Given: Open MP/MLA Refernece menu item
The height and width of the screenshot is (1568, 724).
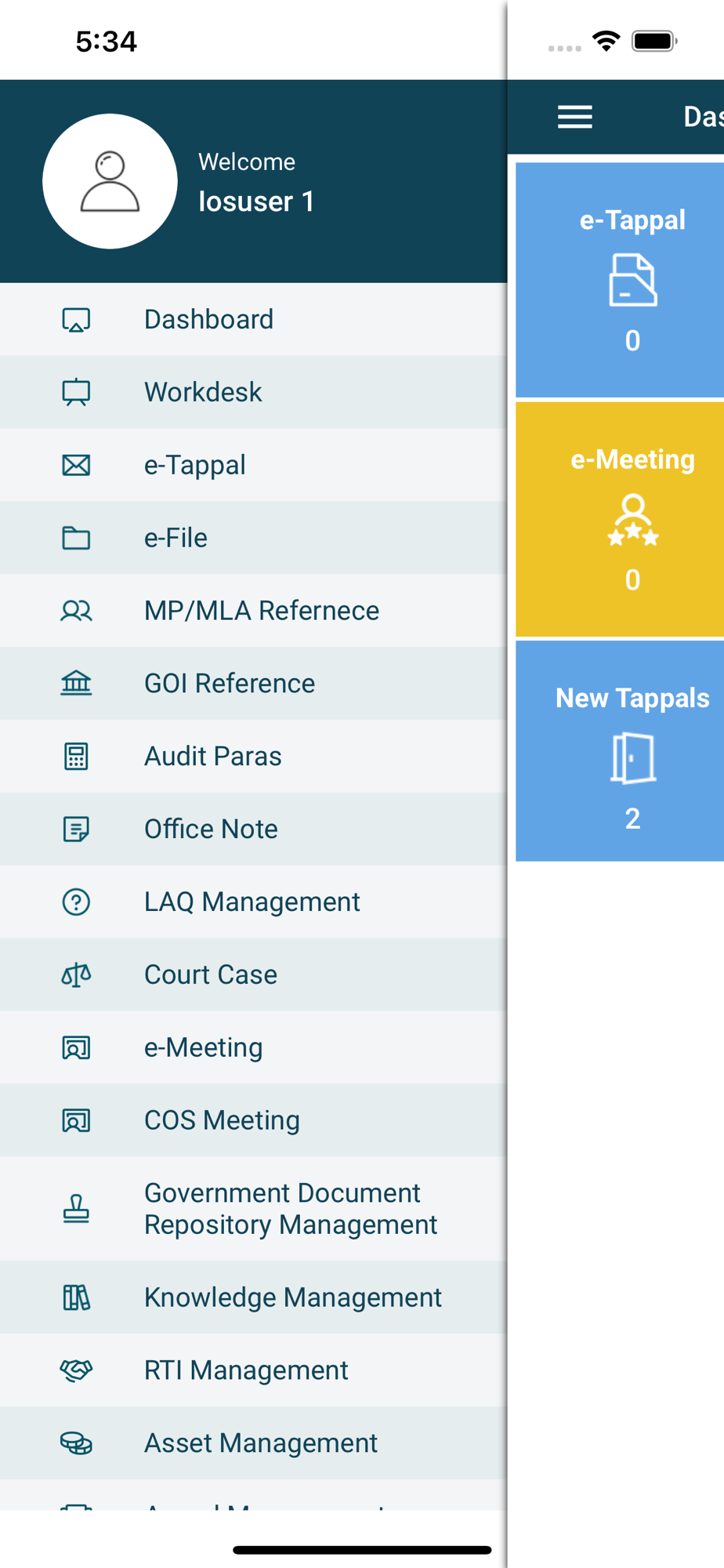Looking at the screenshot, I should click(x=253, y=611).
